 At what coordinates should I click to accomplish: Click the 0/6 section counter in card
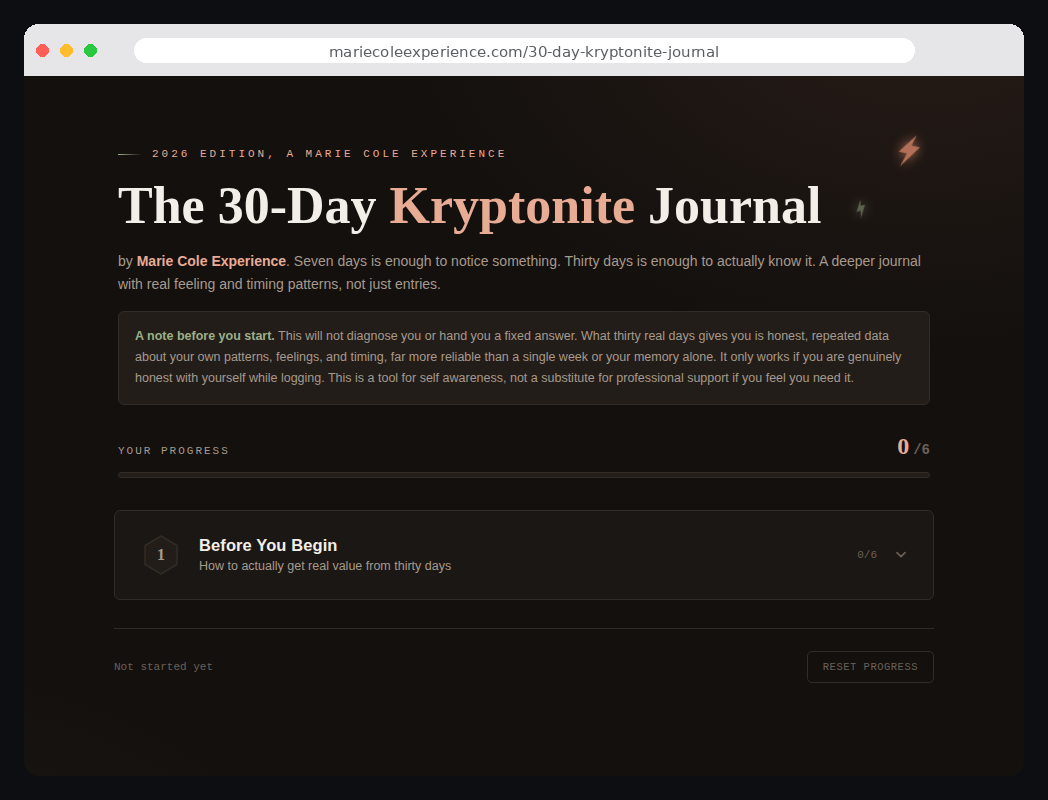coord(867,555)
